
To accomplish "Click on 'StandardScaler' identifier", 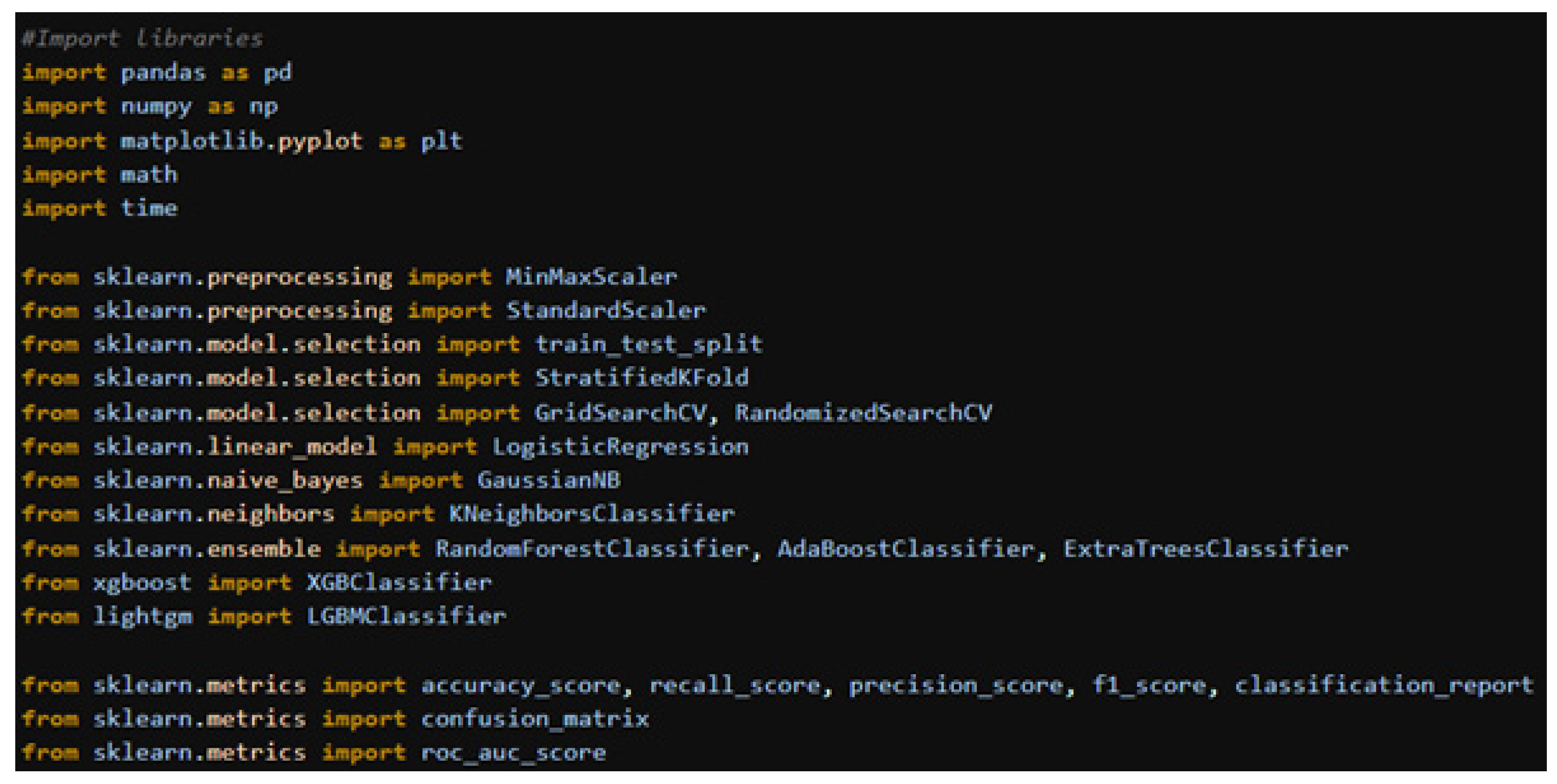I will coord(606,310).
